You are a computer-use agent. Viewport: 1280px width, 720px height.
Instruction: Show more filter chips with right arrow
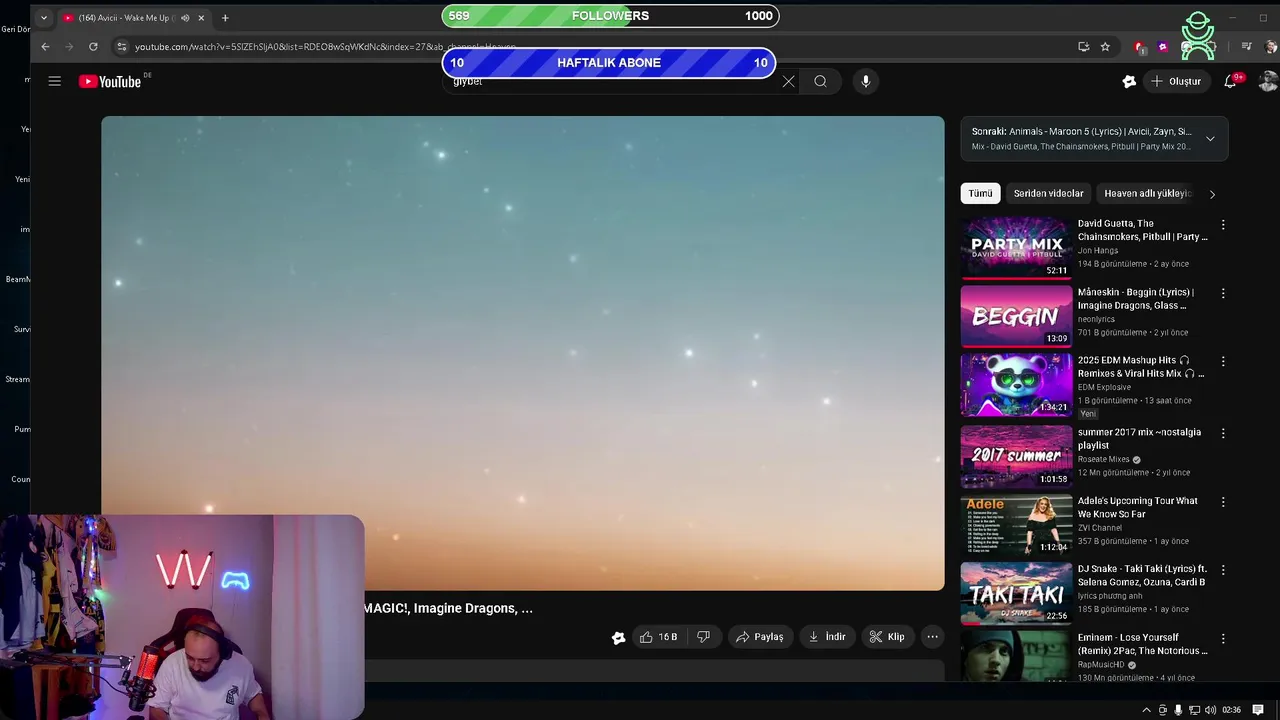1212,194
